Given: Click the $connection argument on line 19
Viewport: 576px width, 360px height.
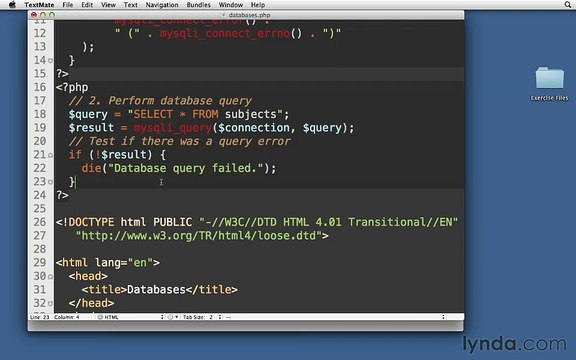Looking at the screenshot, I should pyautogui.click(x=254, y=128).
